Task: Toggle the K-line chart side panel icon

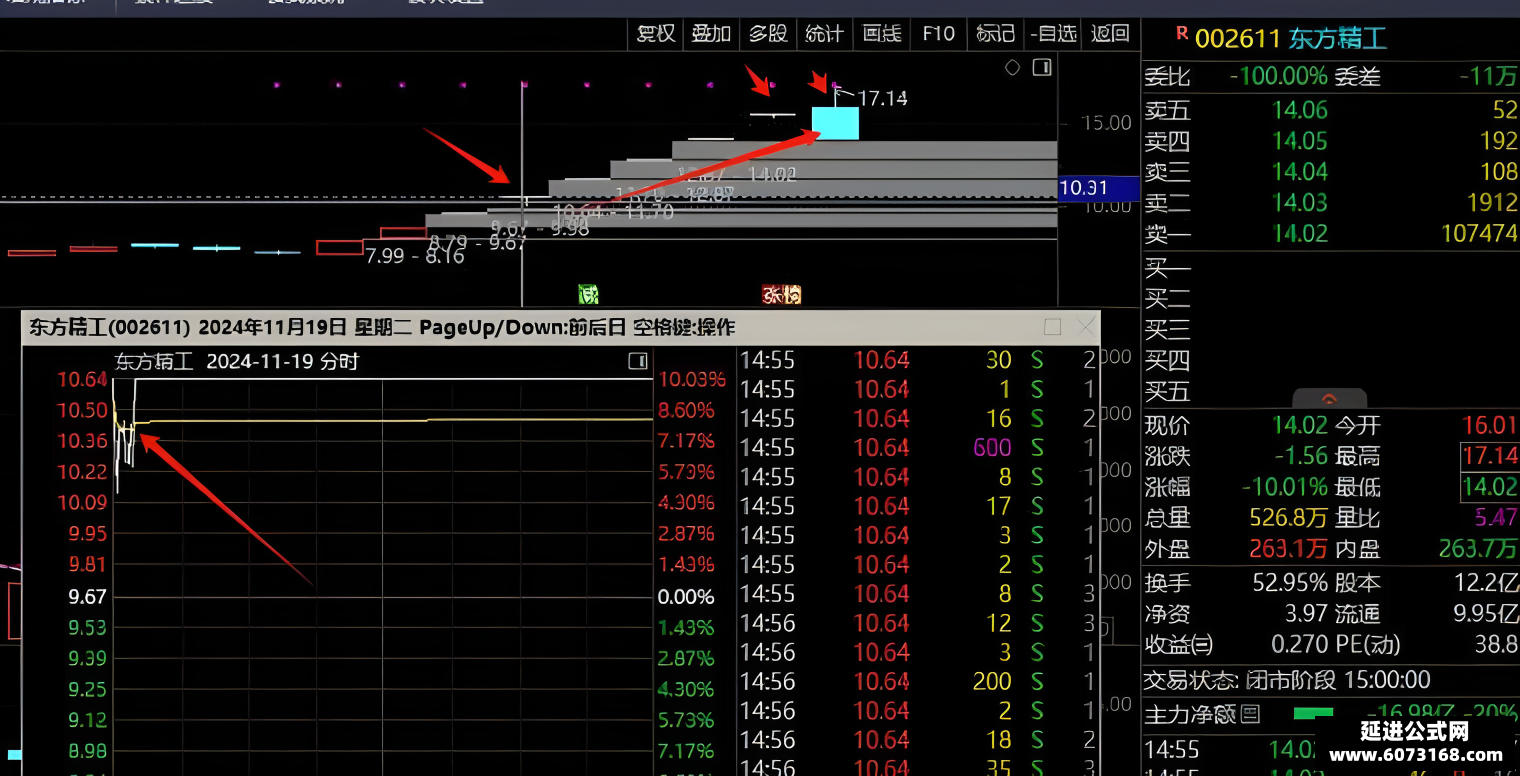Action: point(1042,68)
